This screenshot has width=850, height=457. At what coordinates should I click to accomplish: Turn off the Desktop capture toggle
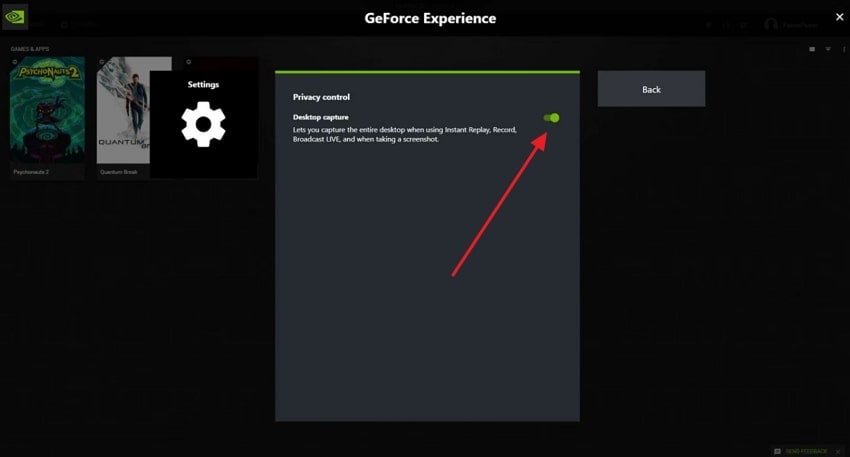click(551, 118)
